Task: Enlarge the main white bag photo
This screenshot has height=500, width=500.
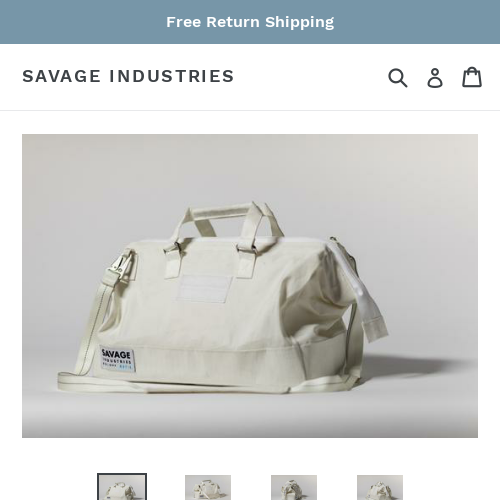Action: (x=250, y=286)
